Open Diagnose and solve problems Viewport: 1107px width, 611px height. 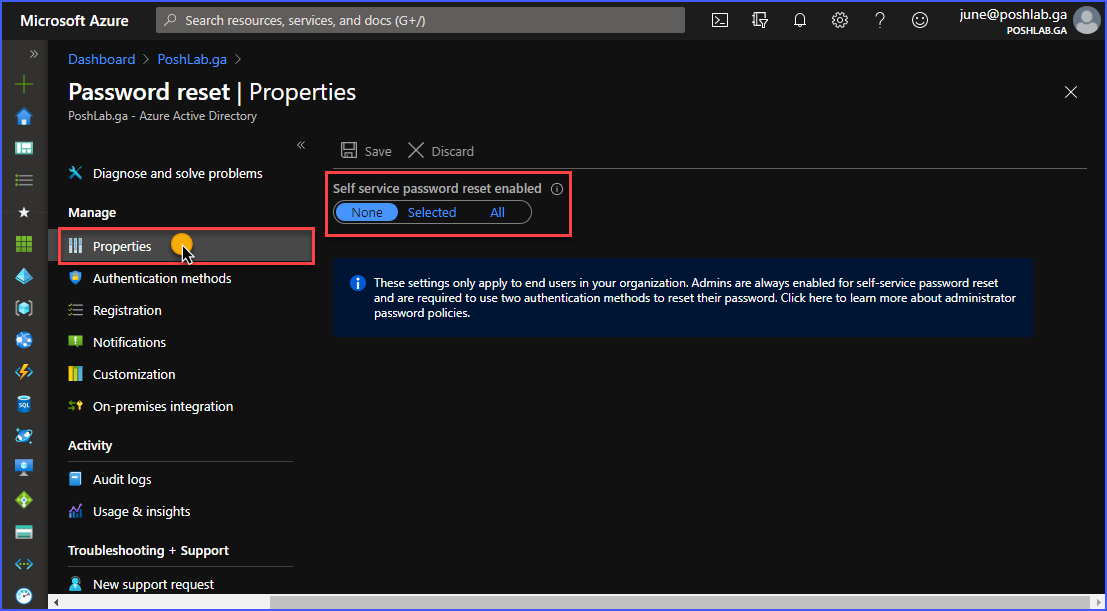point(177,173)
